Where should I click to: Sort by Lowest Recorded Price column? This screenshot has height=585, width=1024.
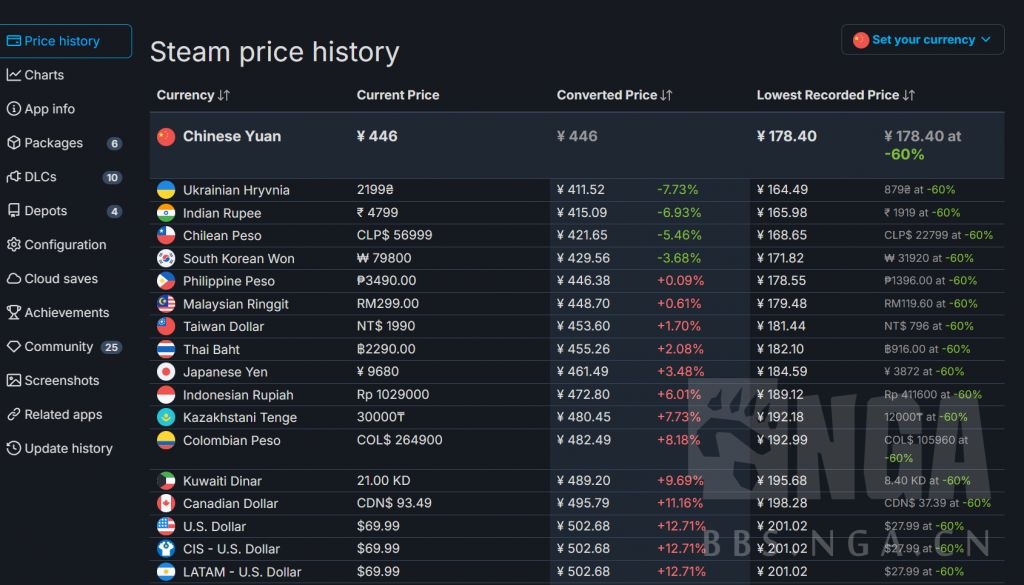tap(835, 95)
